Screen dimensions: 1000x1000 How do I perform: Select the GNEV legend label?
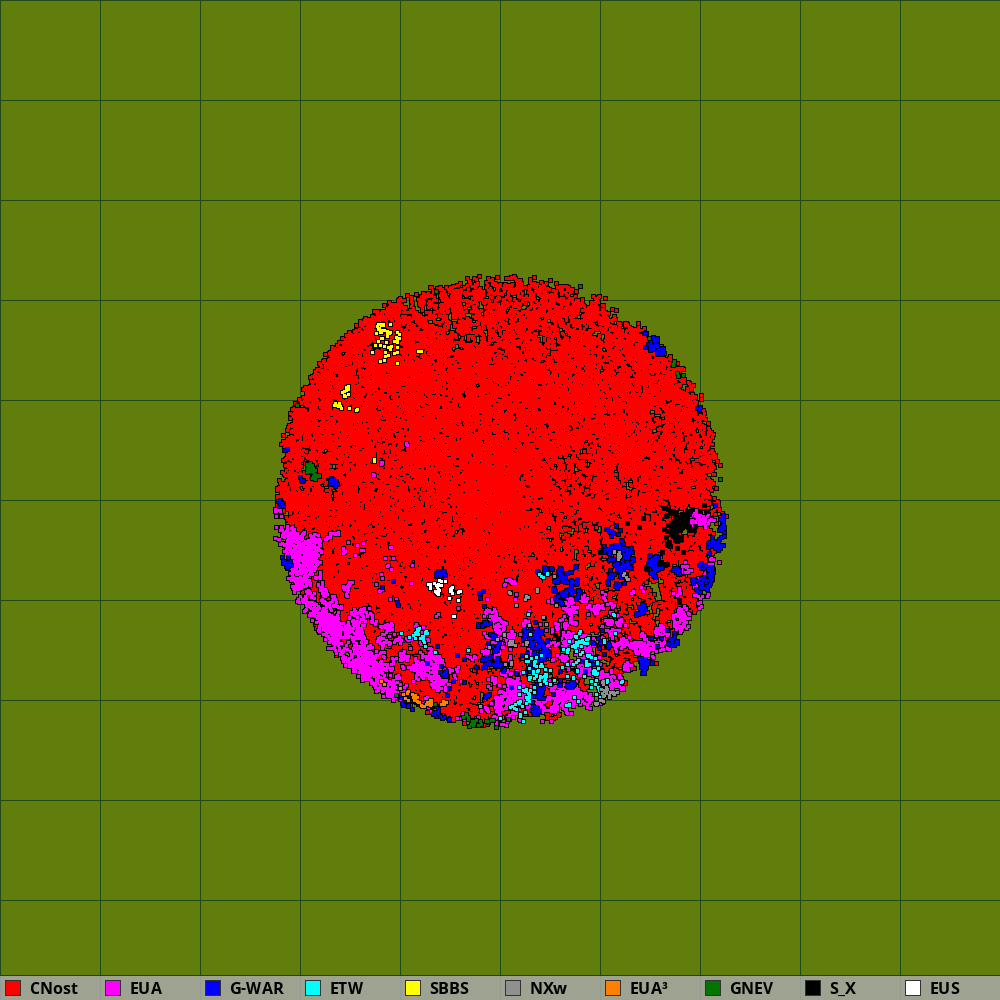click(751, 988)
